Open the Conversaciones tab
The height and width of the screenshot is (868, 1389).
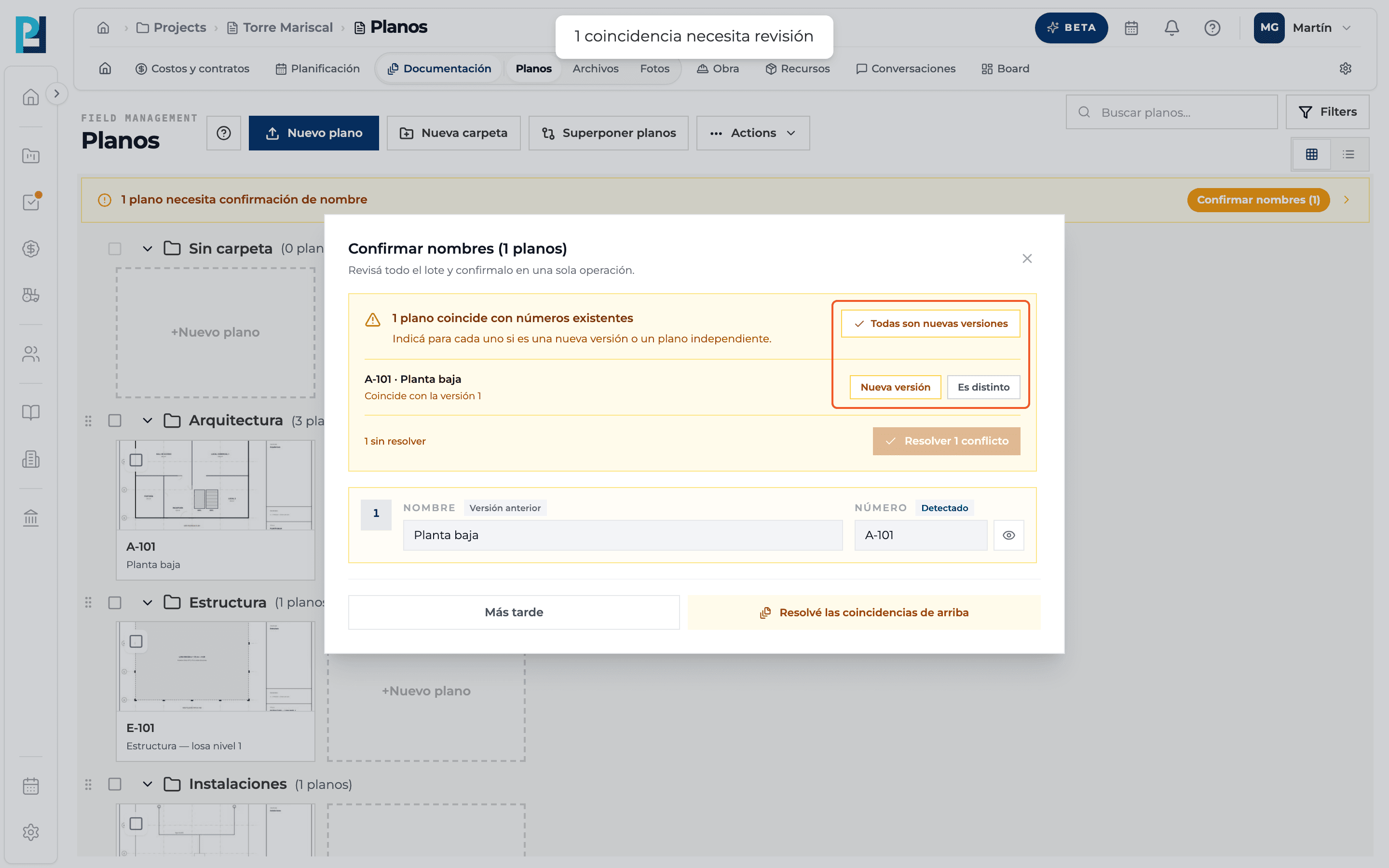906,68
